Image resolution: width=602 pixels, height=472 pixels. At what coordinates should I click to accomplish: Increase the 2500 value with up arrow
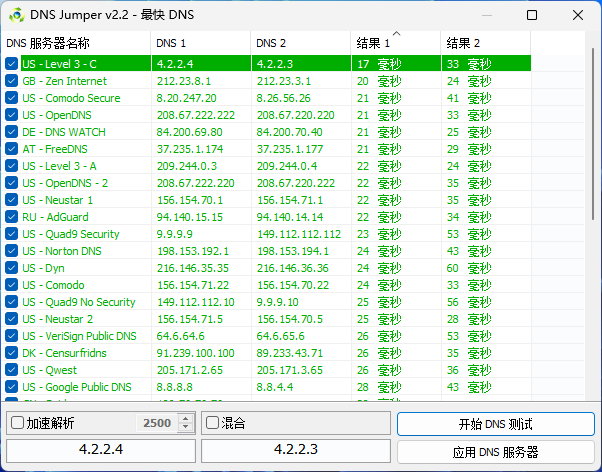[x=185, y=419]
